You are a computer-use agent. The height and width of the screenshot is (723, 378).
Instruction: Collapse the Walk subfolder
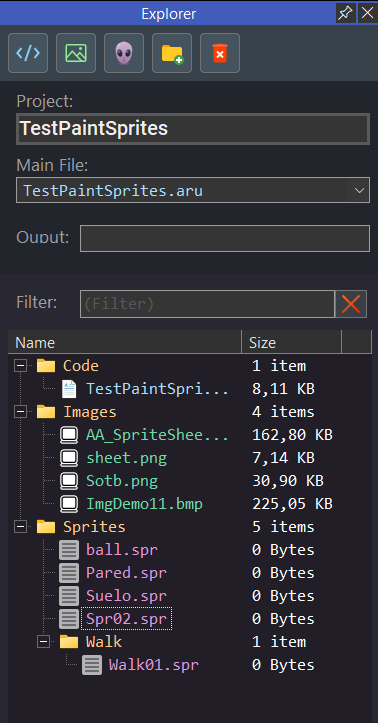[x=43, y=642]
